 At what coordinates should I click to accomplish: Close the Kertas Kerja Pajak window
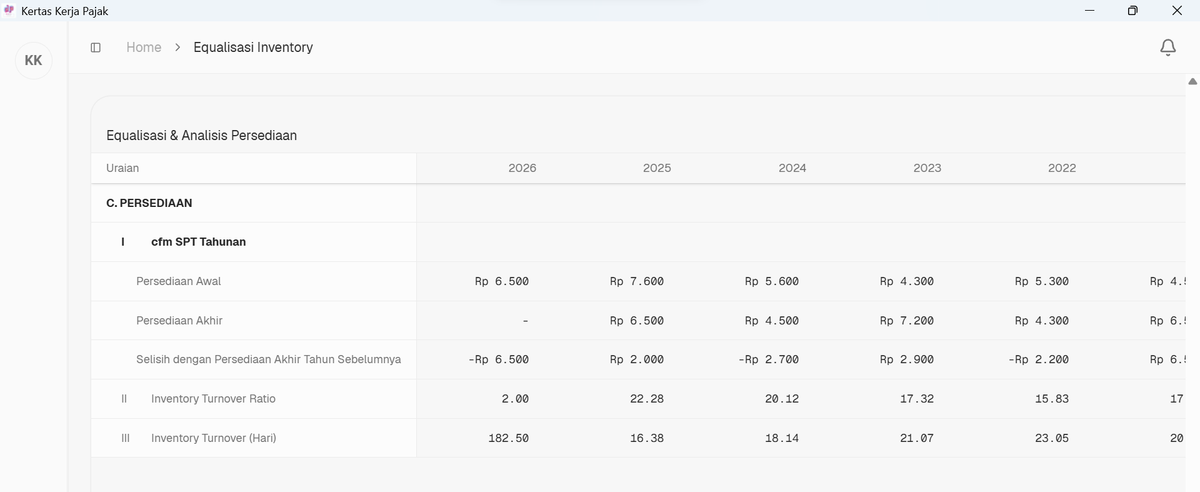[1176, 11]
